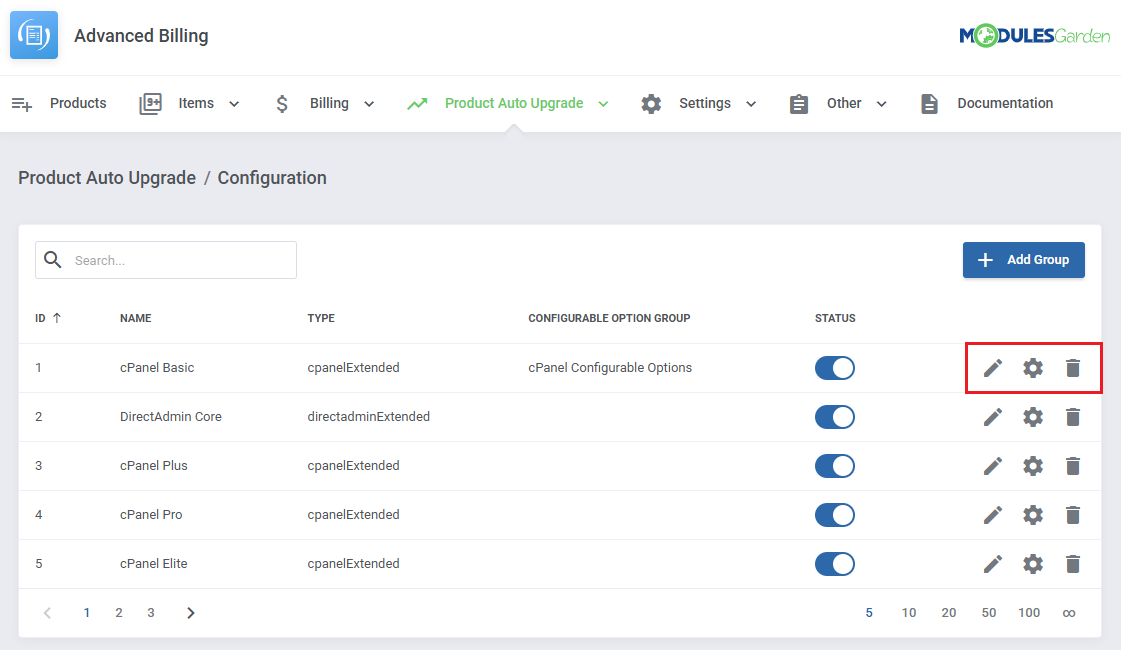Toggle status switch for cPanel Basic

[x=834, y=368]
